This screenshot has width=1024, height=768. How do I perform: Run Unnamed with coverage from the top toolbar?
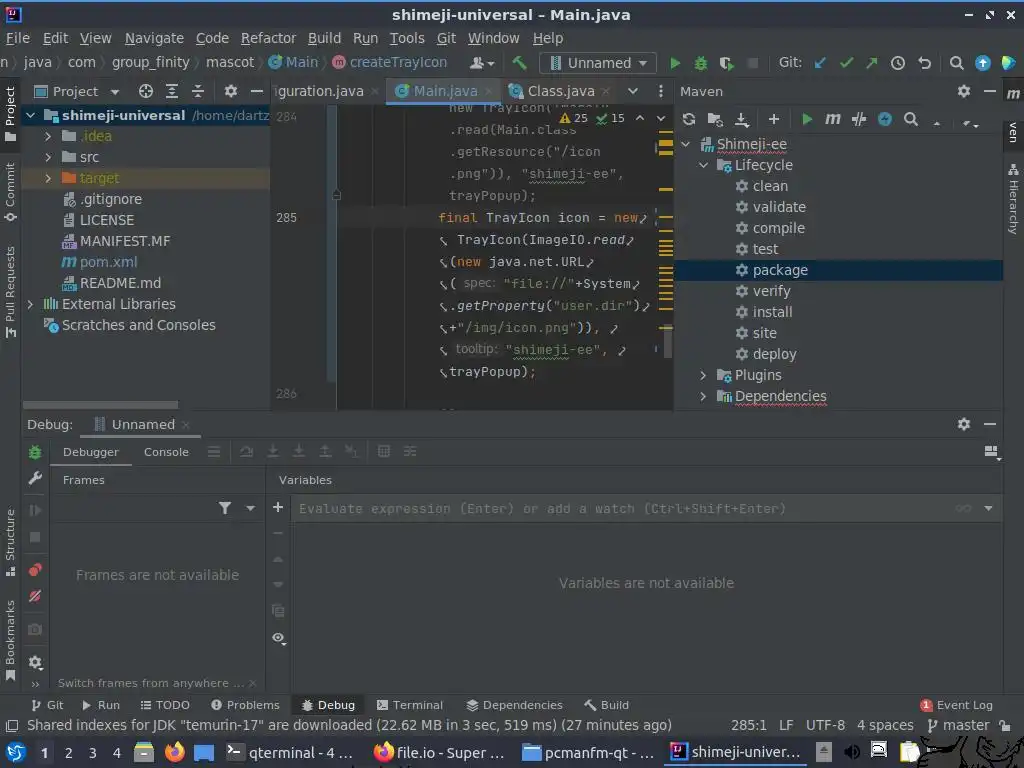pyautogui.click(x=726, y=63)
